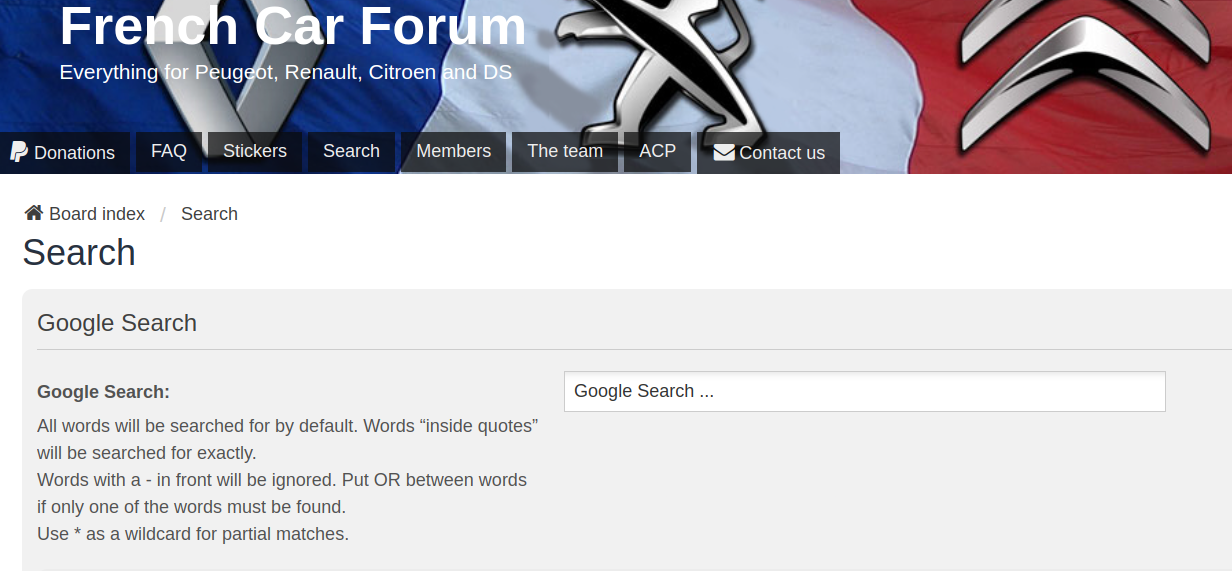Click the French Car Forum site title
Screen dimensions: 1232x571
click(293, 27)
